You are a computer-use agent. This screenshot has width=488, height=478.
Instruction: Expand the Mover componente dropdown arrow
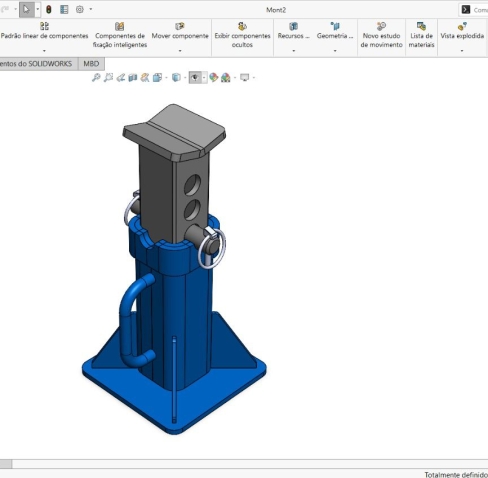[x=180, y=51]
